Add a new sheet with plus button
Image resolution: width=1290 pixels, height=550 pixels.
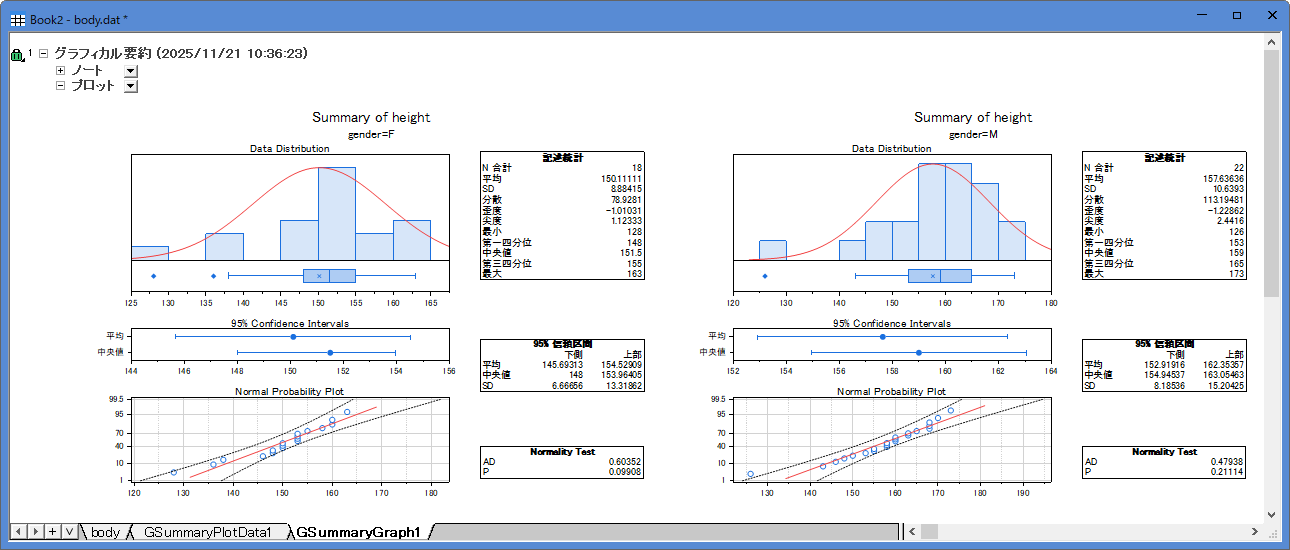[x=52, y=531]
